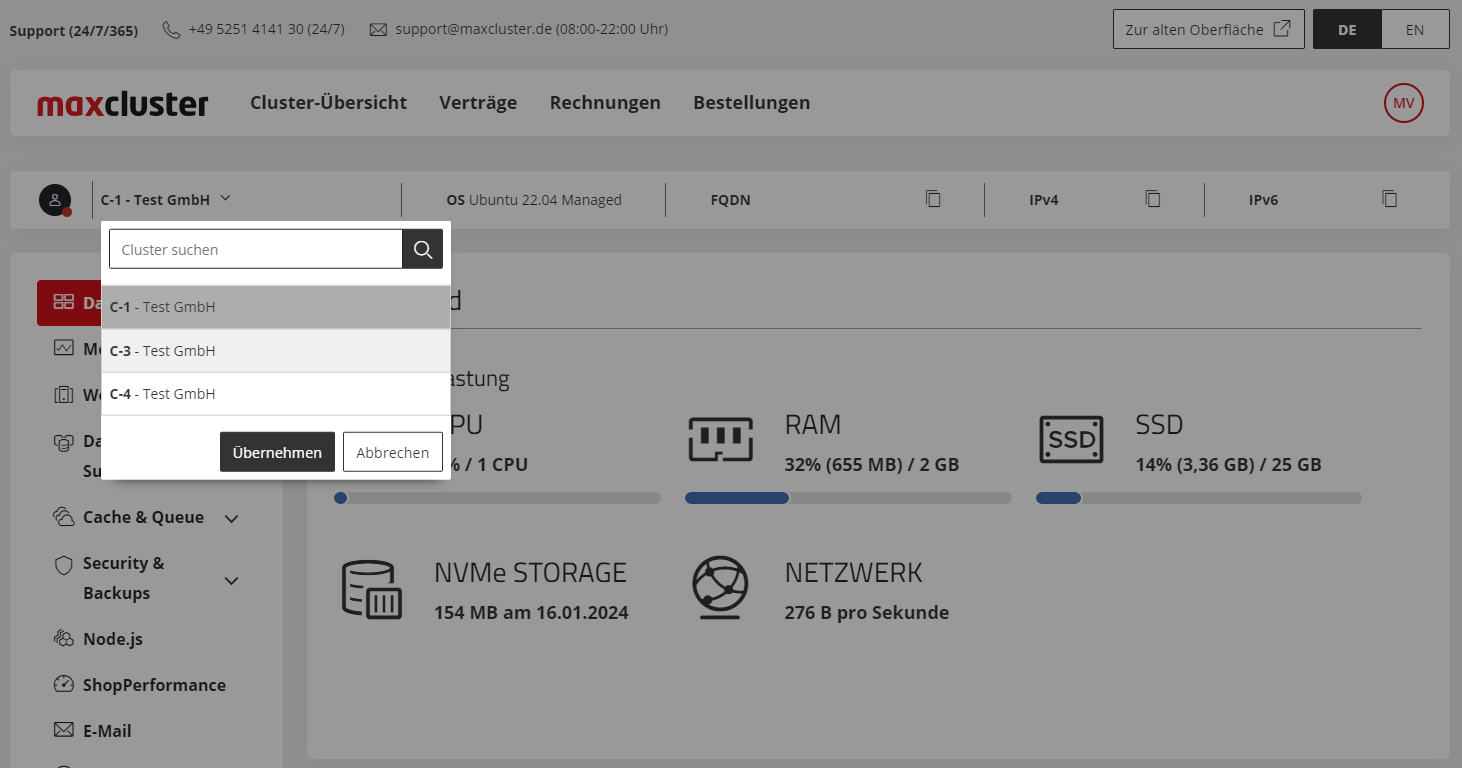Copy the IPv4 address icon
The width and height of the screenshot is (1462, 768).
pyautogui.click(x=1153, y=199)
